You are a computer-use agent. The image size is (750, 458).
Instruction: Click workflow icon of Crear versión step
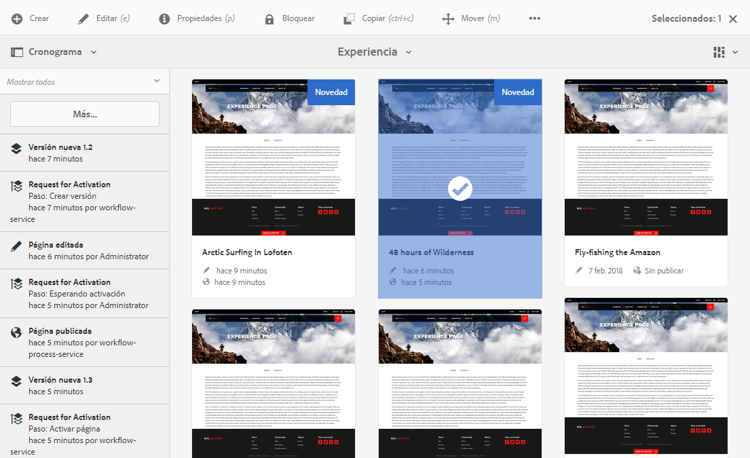pyautogui.click(x=16, y=186)
